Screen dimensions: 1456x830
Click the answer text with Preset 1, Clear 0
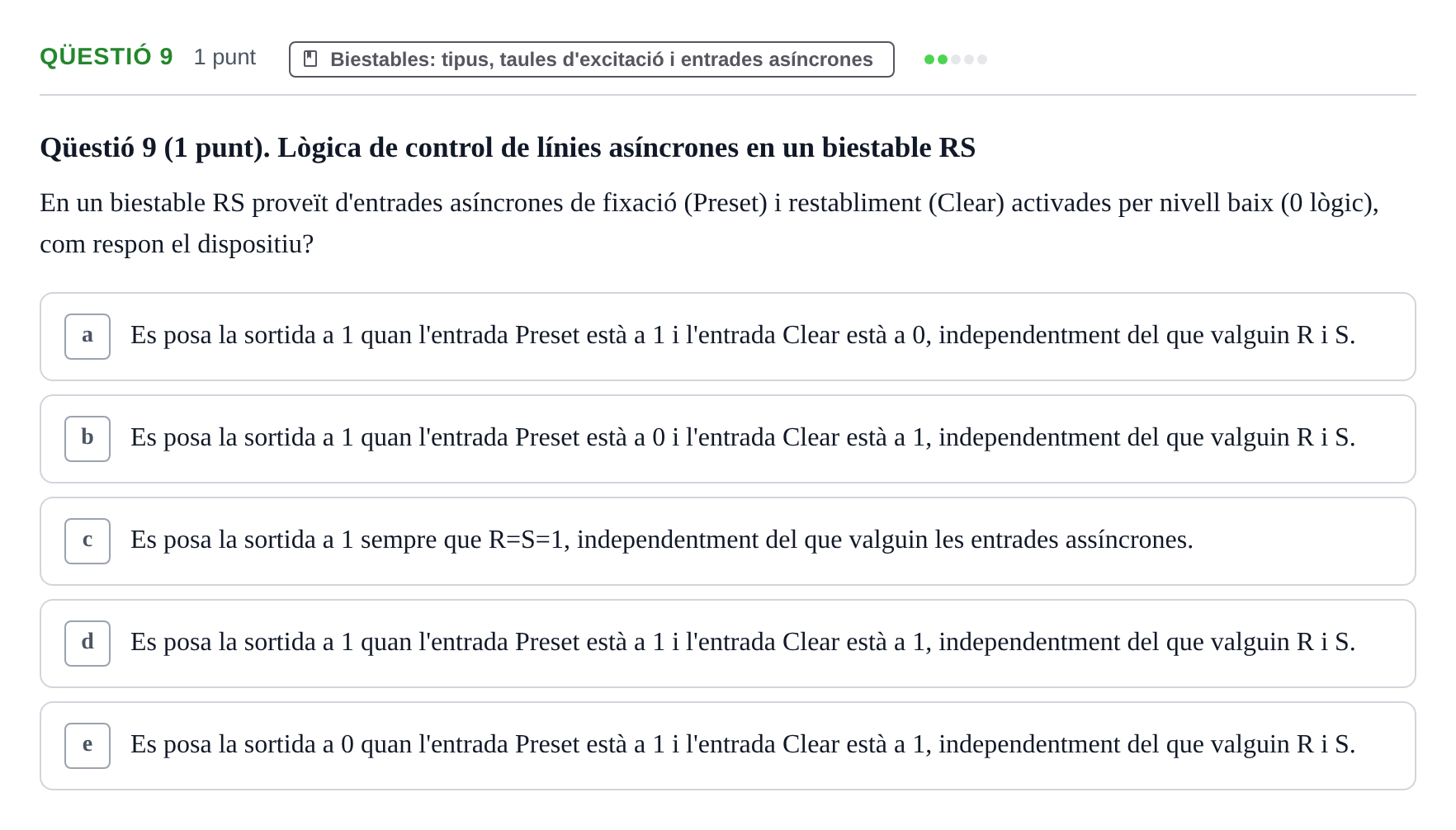pyautogui.click(x=743, y=335)
